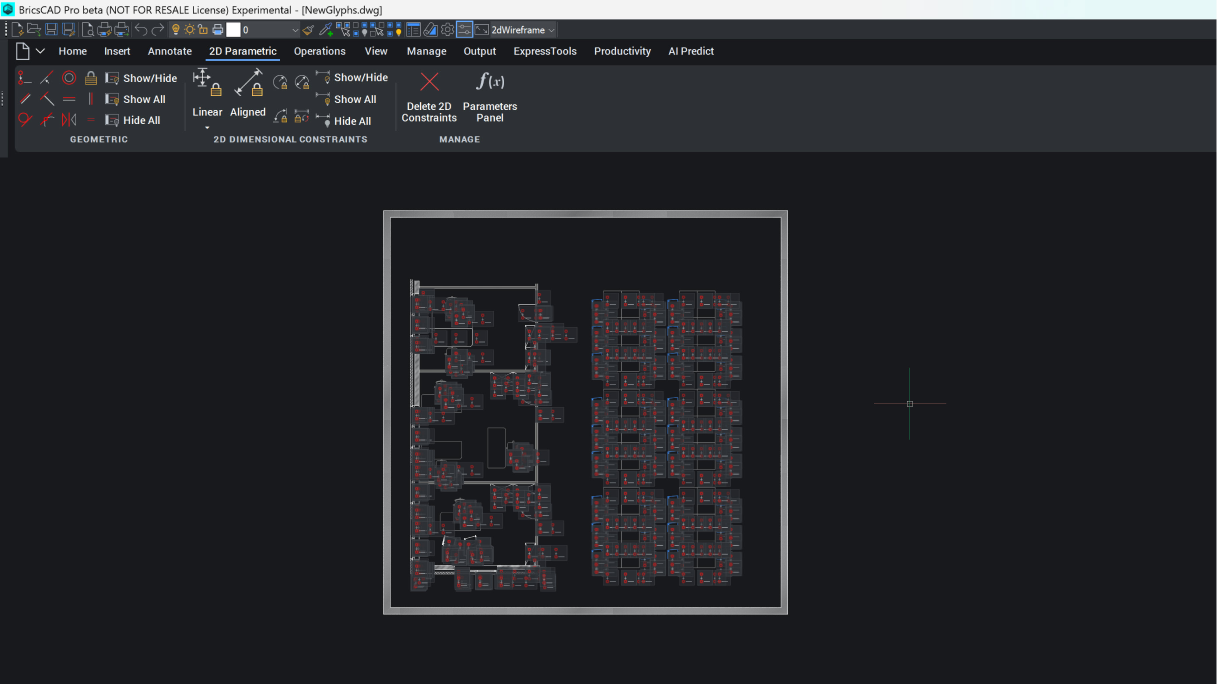
Task: Apply the Coincident geometric constraint
Action: pyautogui.click(x=24, y=78)
